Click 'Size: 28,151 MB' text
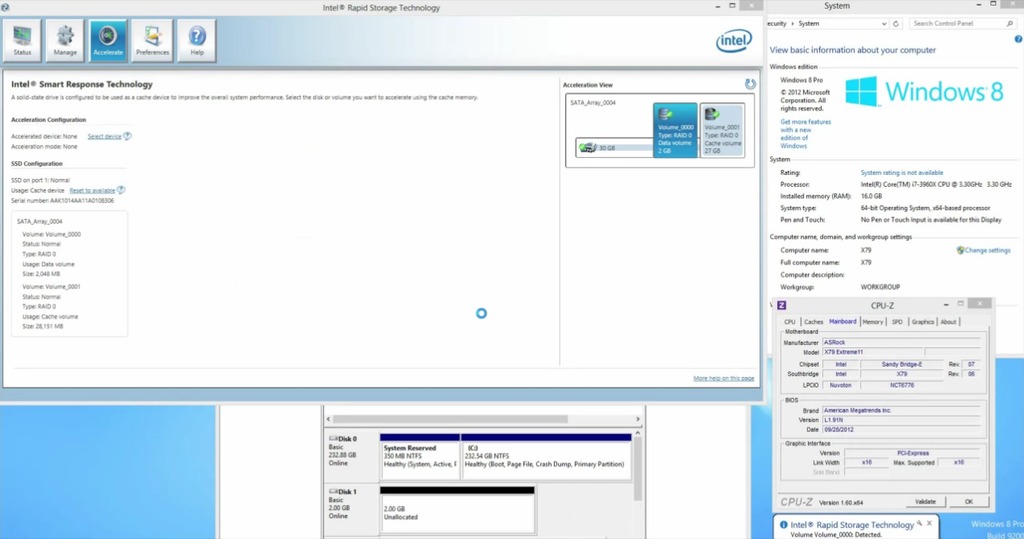The image size is (1024, 539). (x=42, y=326)
